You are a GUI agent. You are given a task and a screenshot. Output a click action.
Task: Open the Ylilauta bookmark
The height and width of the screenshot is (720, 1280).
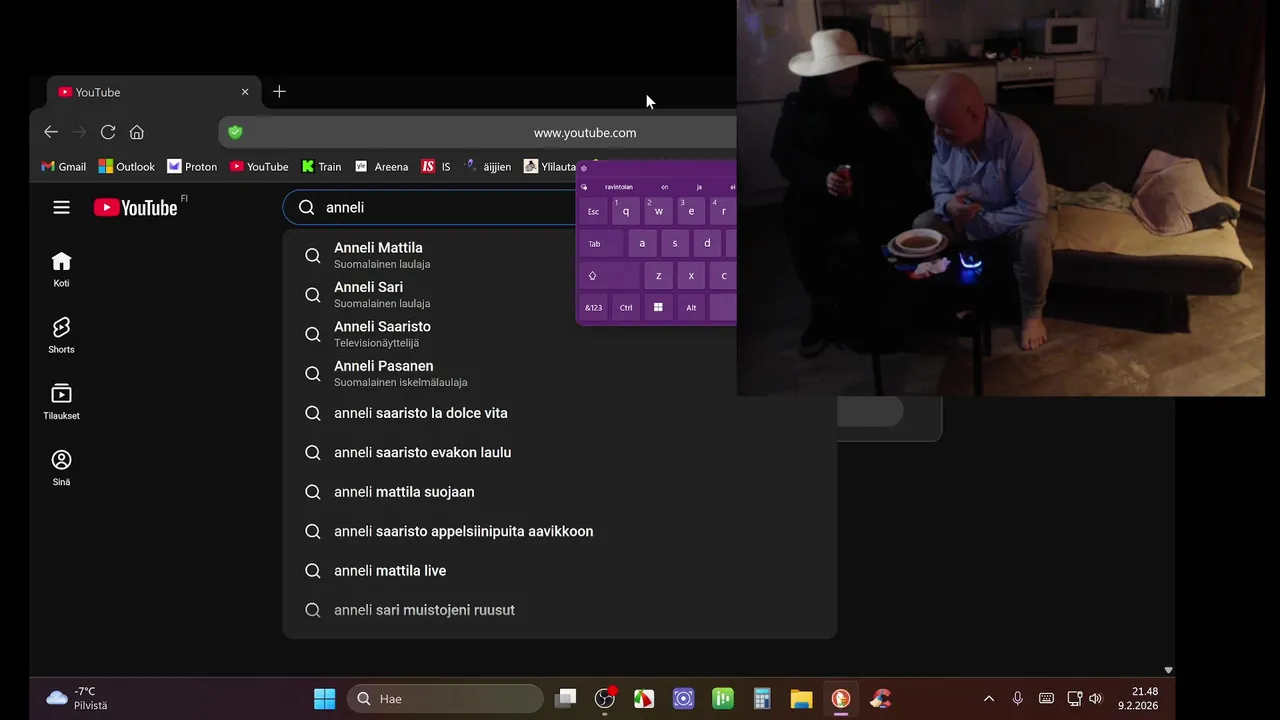(x=550, y=167)
